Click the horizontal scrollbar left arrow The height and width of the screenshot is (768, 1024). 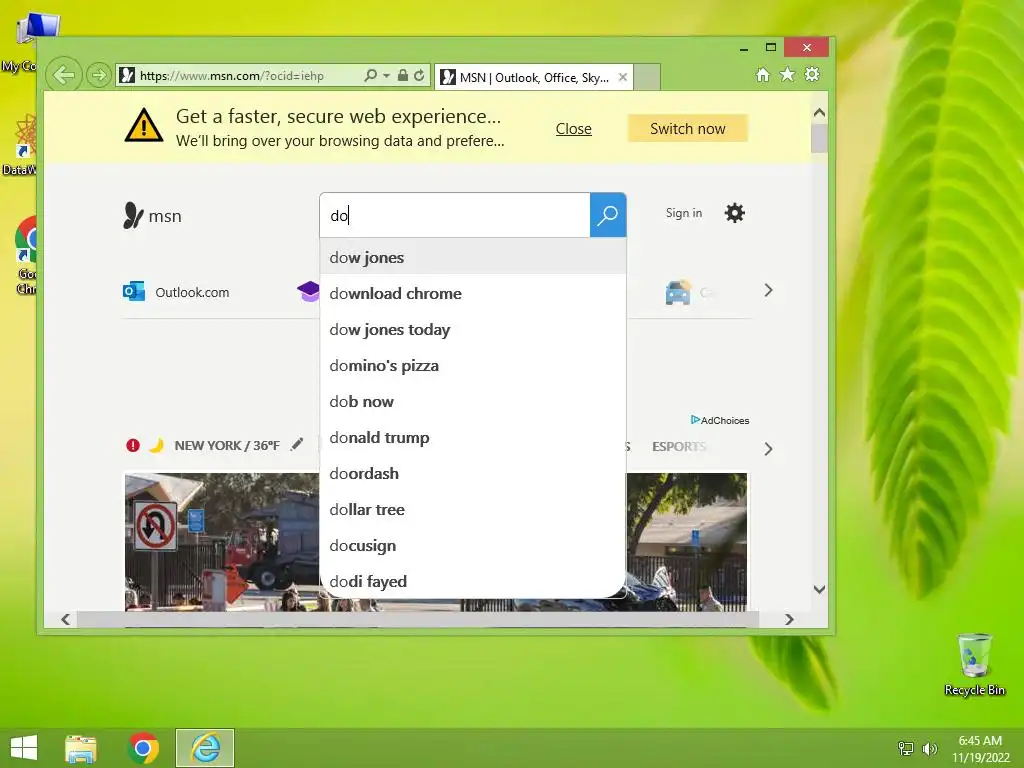click(65, 619)
